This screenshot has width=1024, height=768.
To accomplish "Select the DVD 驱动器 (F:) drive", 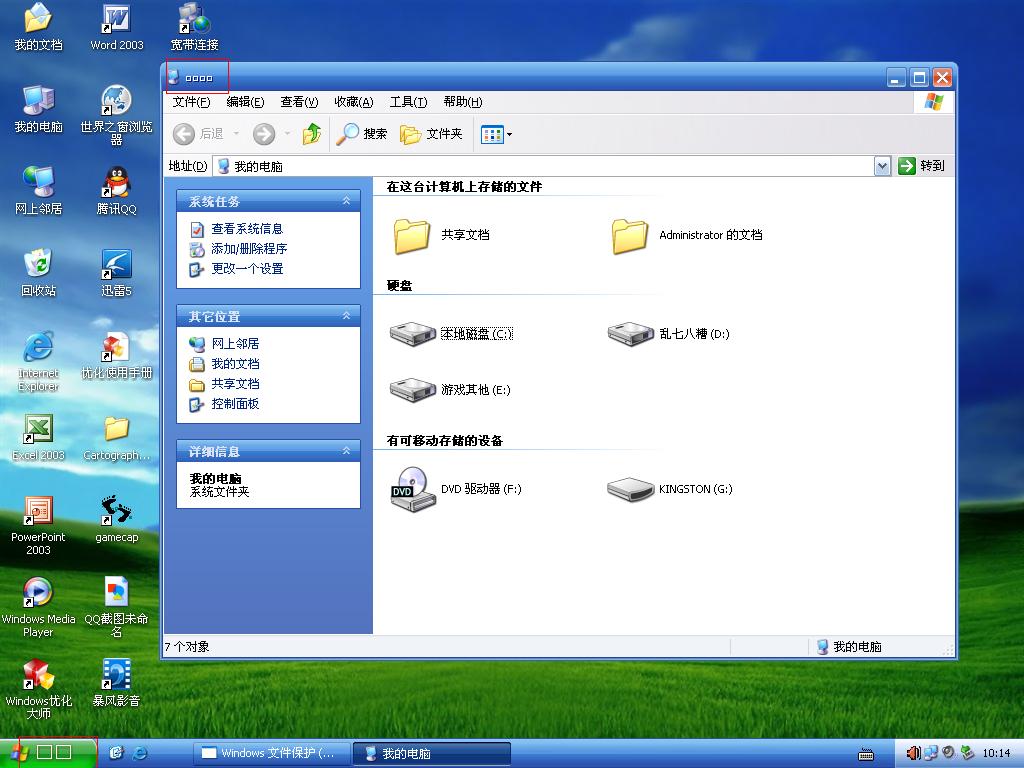I will pos(456,488).
